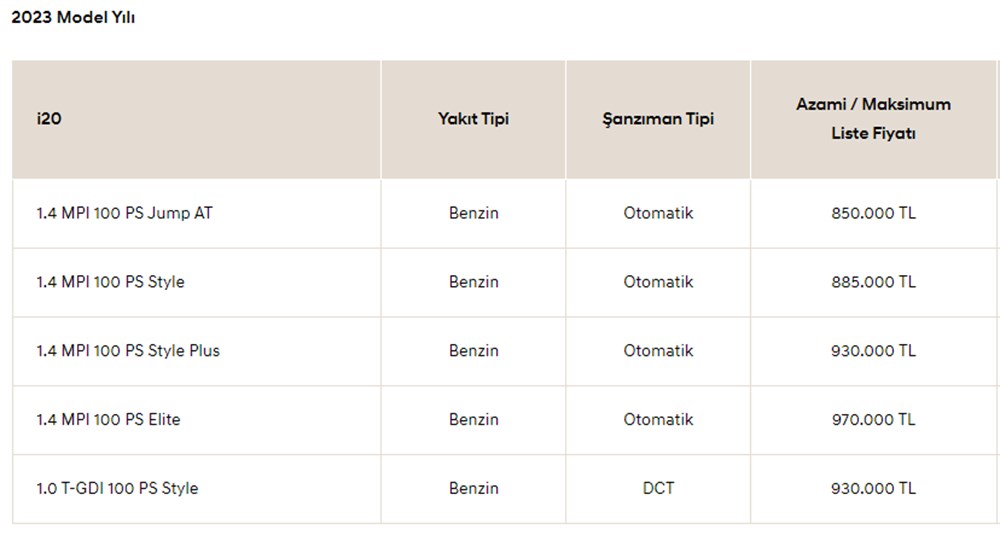
Task: Click the 850.000 TL price
Action: [x=873, y=213]
